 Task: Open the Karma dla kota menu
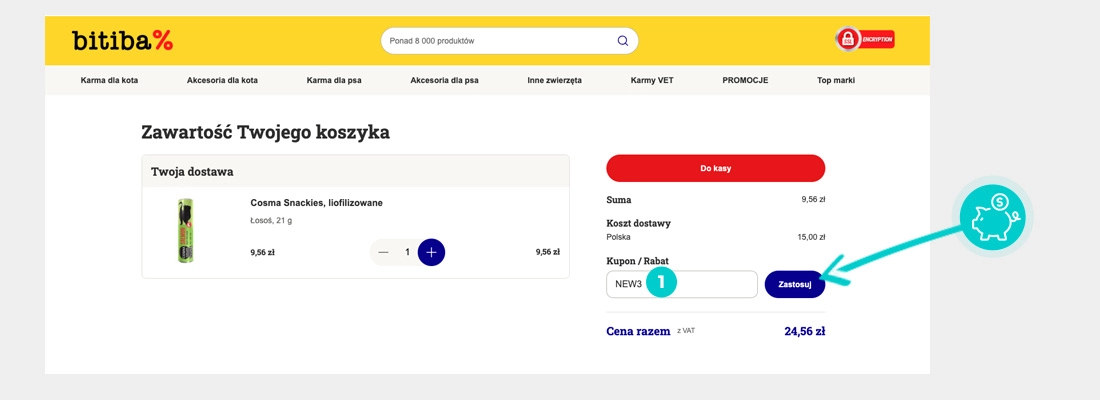(x=109, y=80)
